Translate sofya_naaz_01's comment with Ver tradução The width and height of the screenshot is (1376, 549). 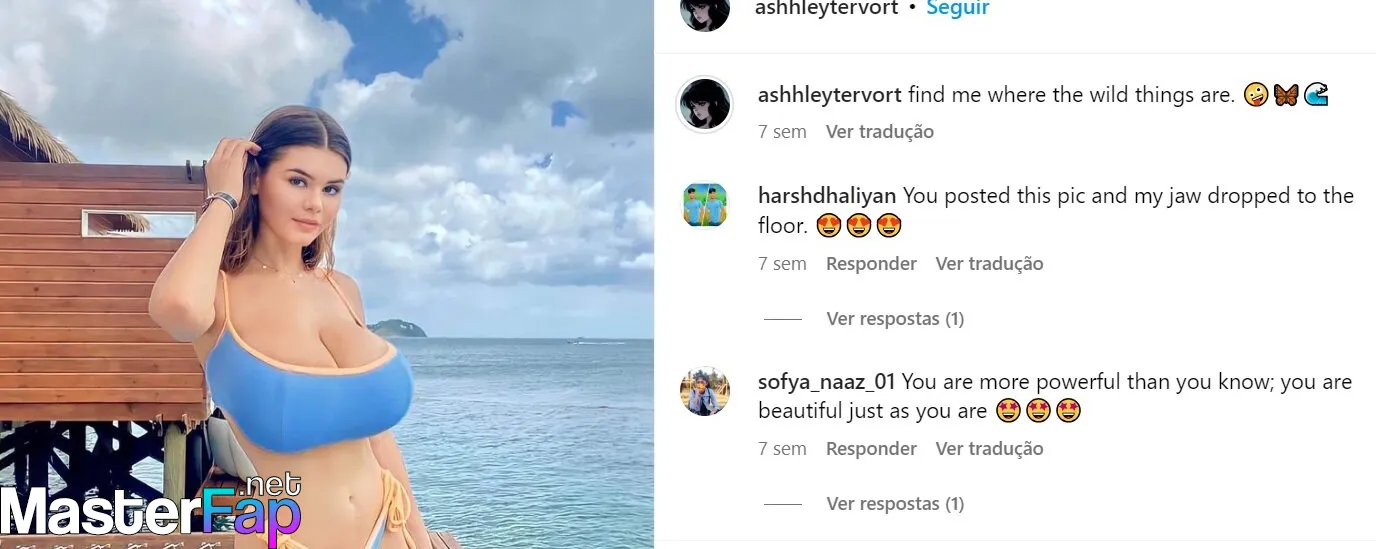click(989, 449)
